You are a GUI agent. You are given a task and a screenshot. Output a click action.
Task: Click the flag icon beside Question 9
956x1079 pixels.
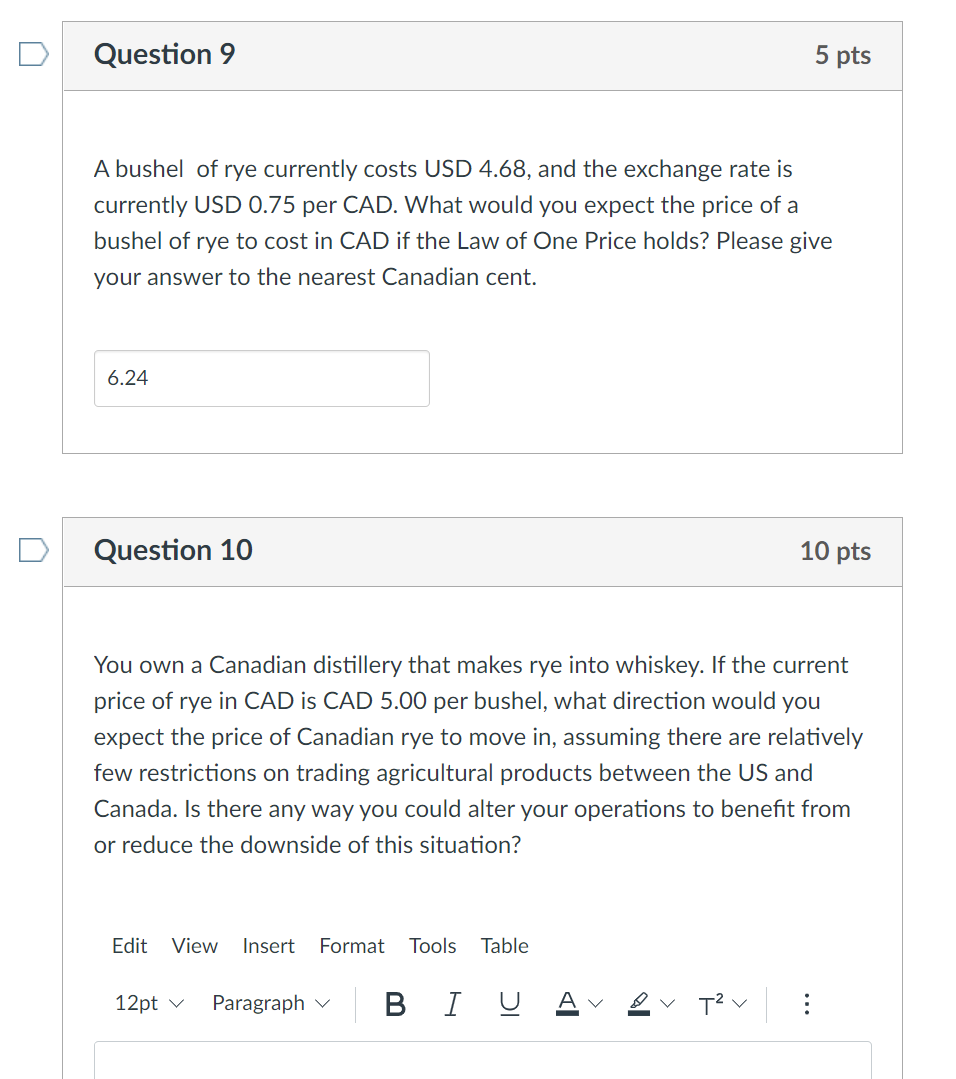pos(32,54)
